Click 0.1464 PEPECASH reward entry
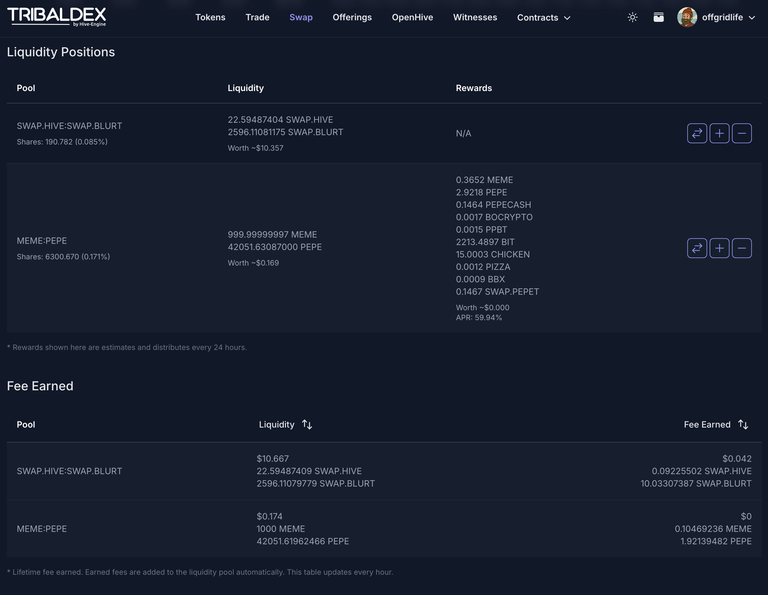The width and height of the screenshot is (768, 595). (x=493, y=205)
